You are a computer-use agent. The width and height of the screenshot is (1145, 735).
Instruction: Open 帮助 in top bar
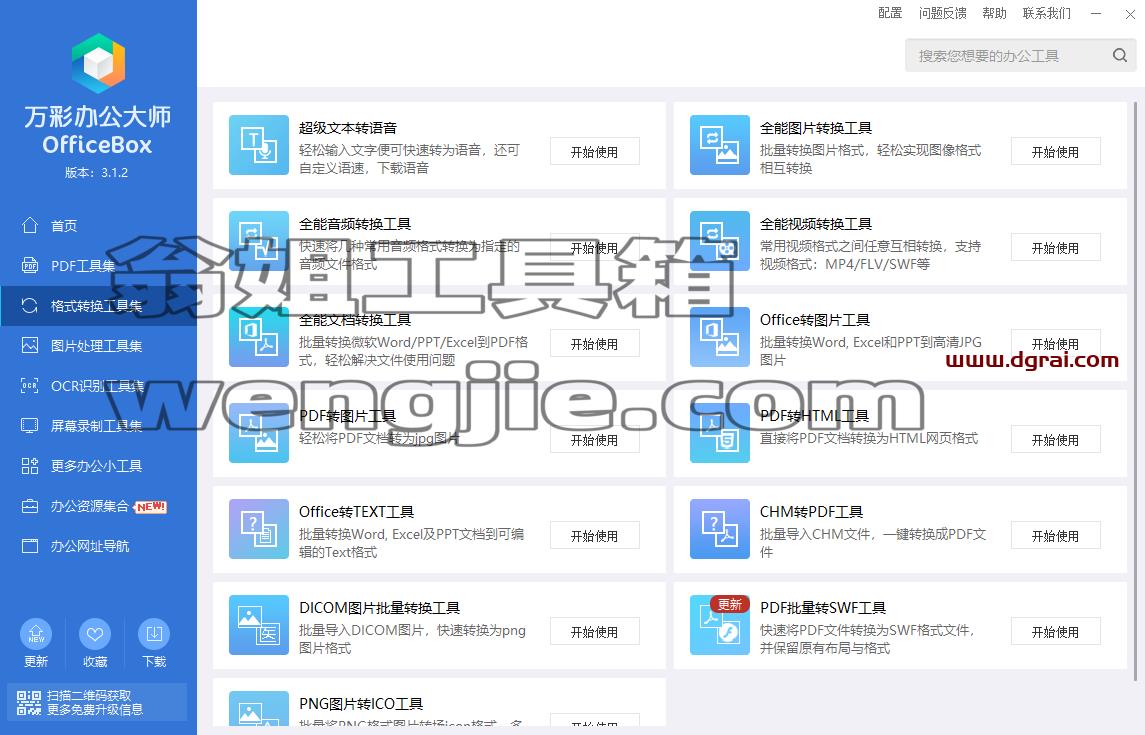pyautogui.click(x=994, y=13)
